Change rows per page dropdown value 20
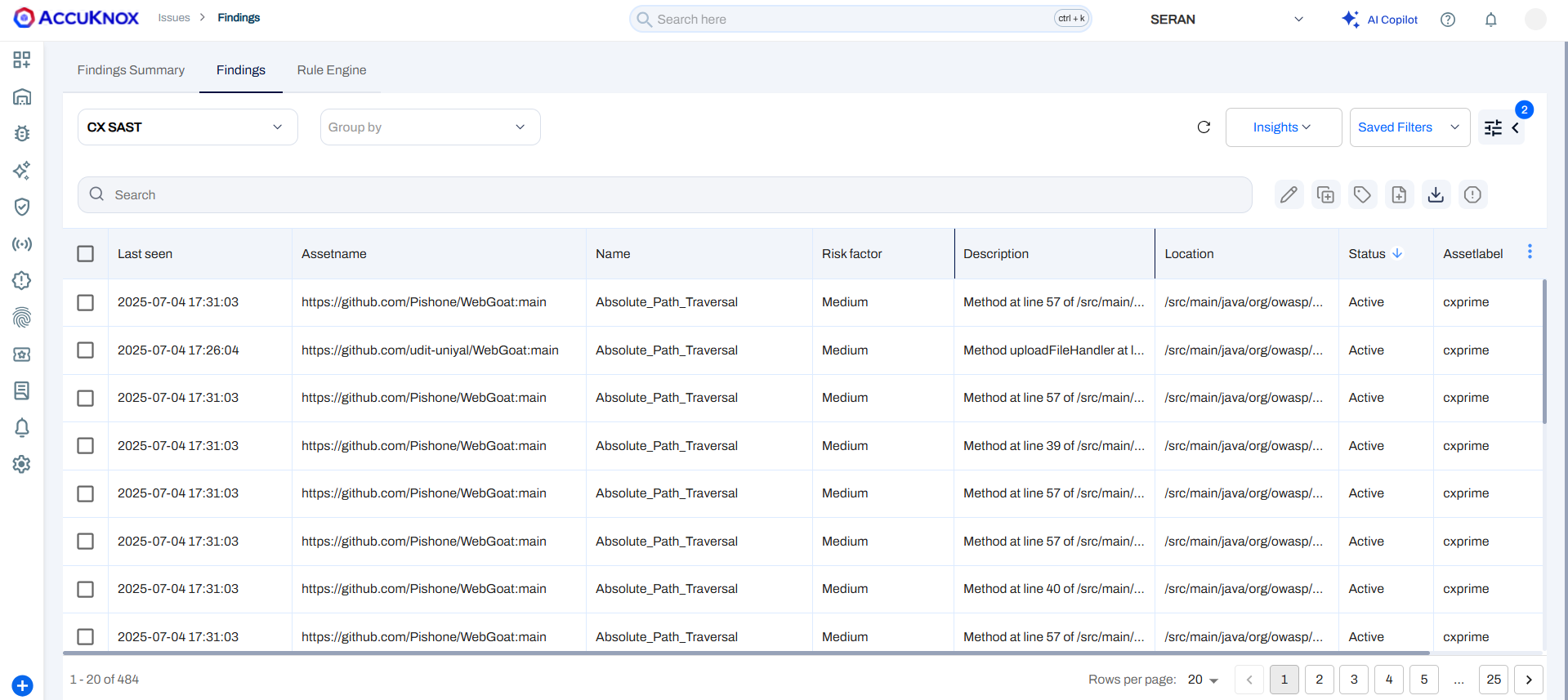 [1203, 680]
